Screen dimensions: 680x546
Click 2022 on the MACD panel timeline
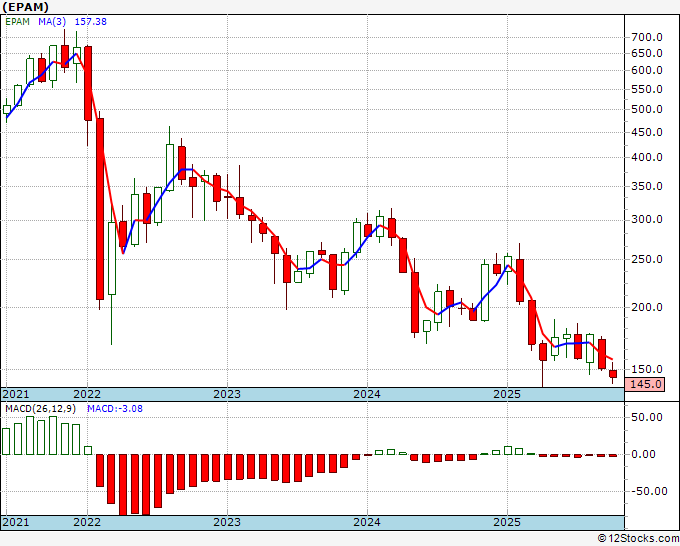pos(87,522)
